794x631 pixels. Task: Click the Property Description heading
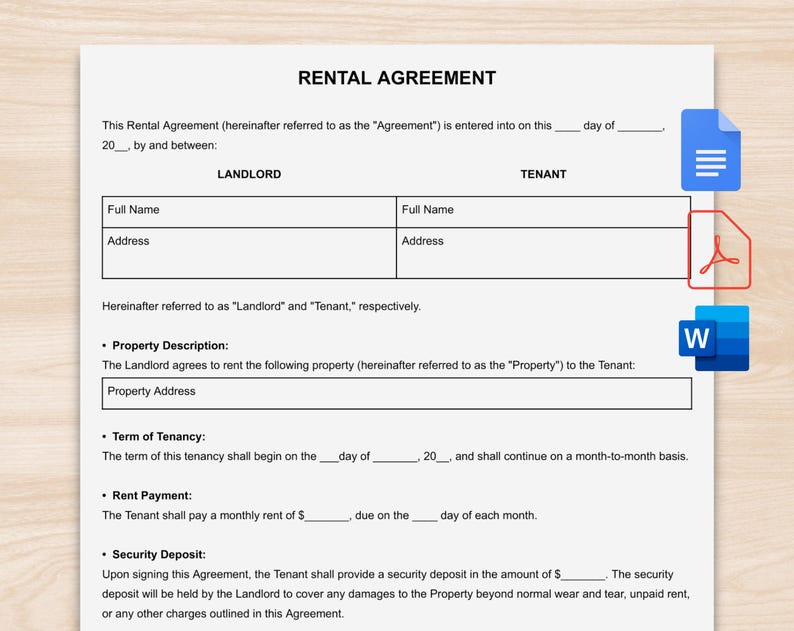tap(170, 345)
